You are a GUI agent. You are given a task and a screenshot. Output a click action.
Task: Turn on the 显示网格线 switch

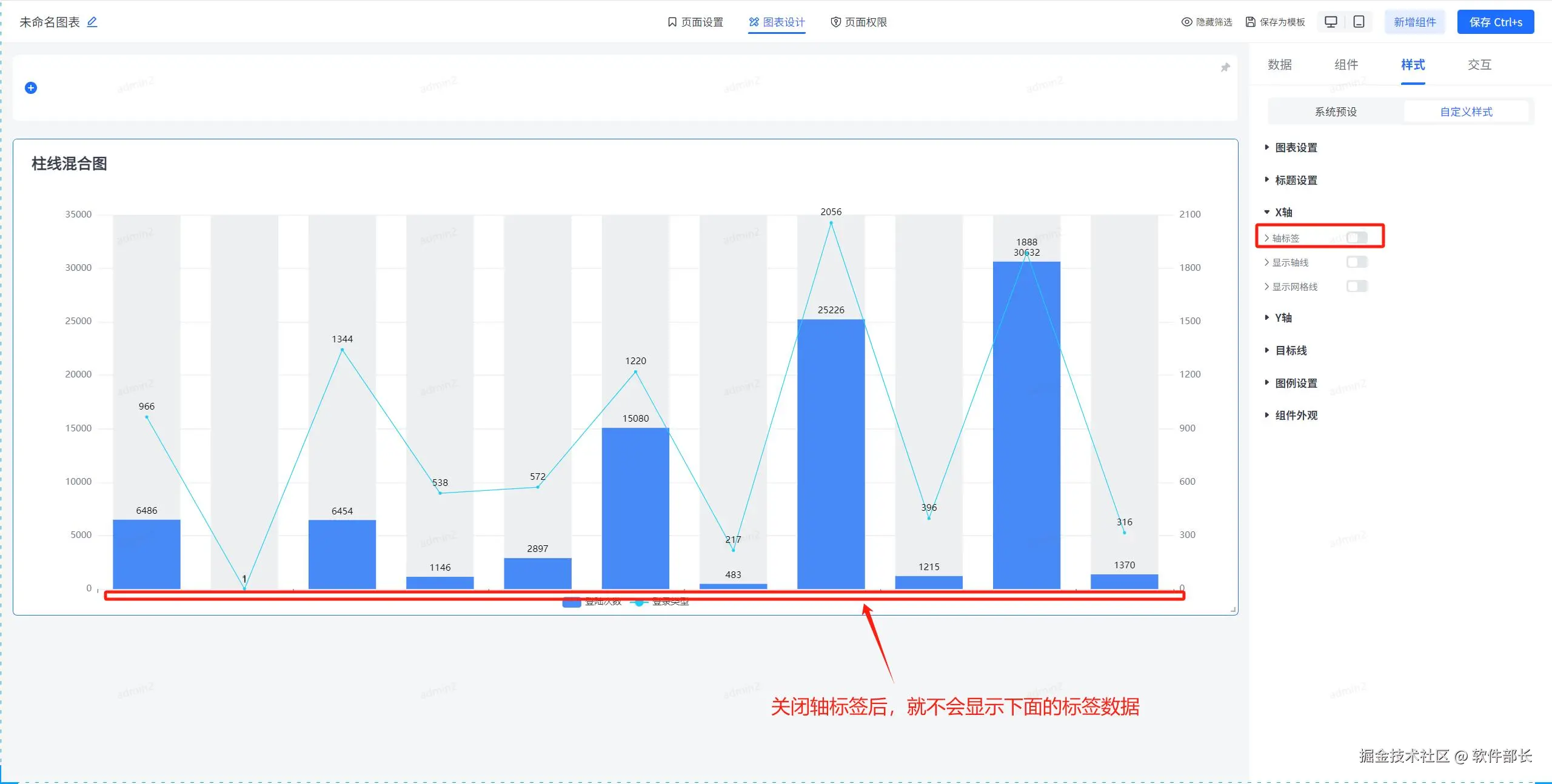click(x=1357, y=286)
